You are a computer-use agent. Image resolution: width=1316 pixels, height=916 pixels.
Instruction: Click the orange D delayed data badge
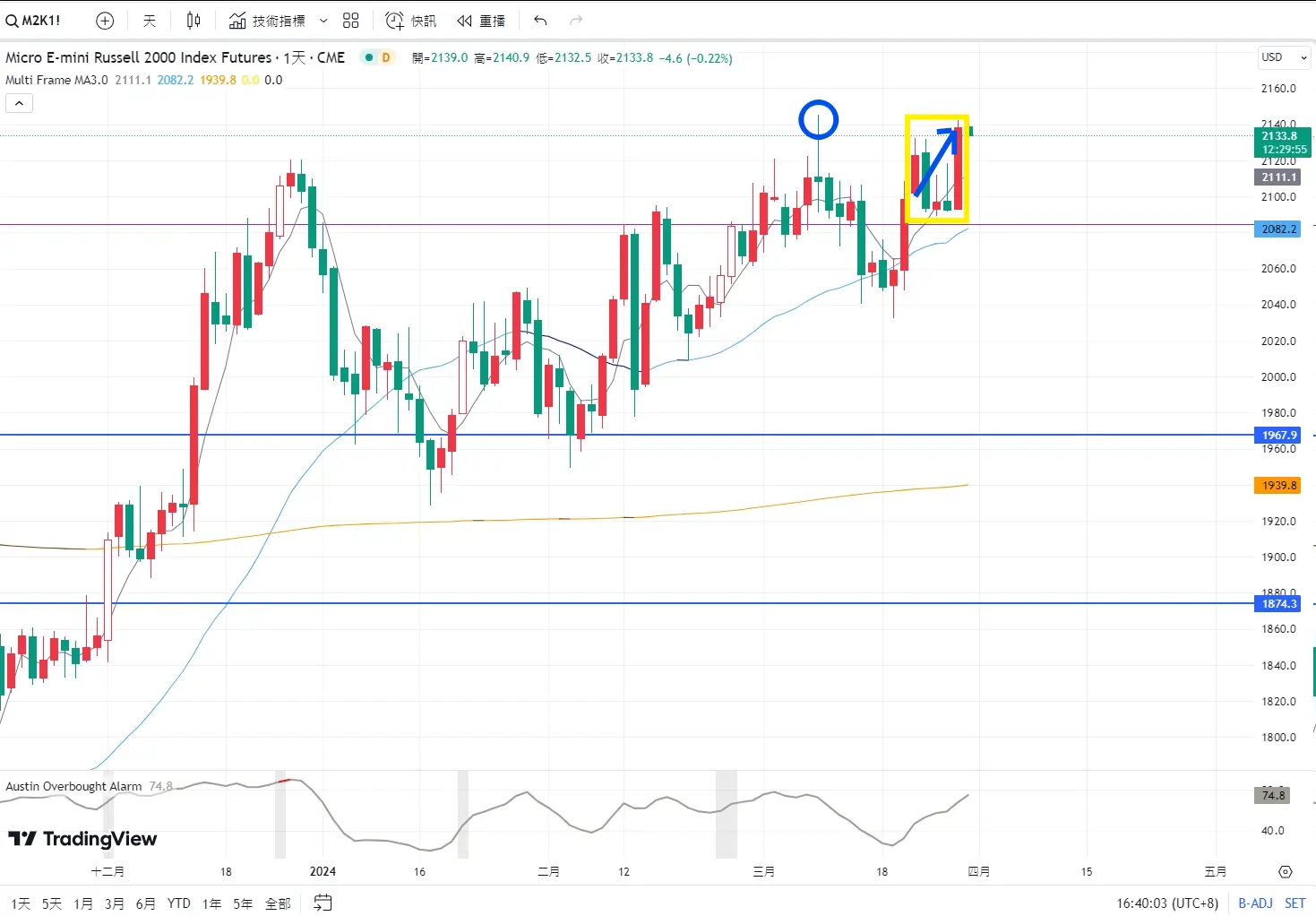coord(386,57)
